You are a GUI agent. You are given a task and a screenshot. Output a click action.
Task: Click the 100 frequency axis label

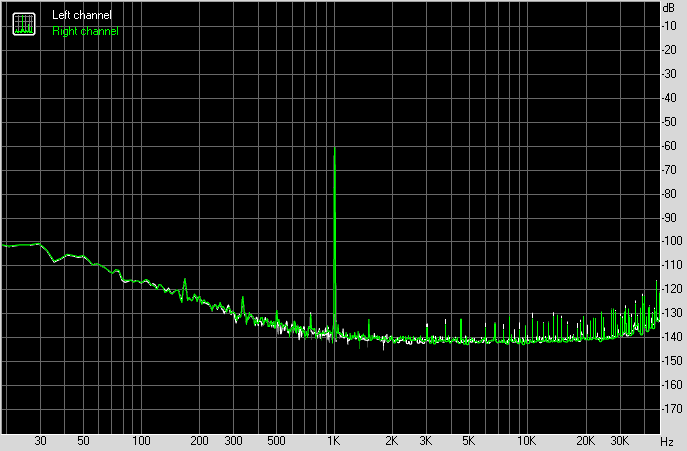(141, 440)
